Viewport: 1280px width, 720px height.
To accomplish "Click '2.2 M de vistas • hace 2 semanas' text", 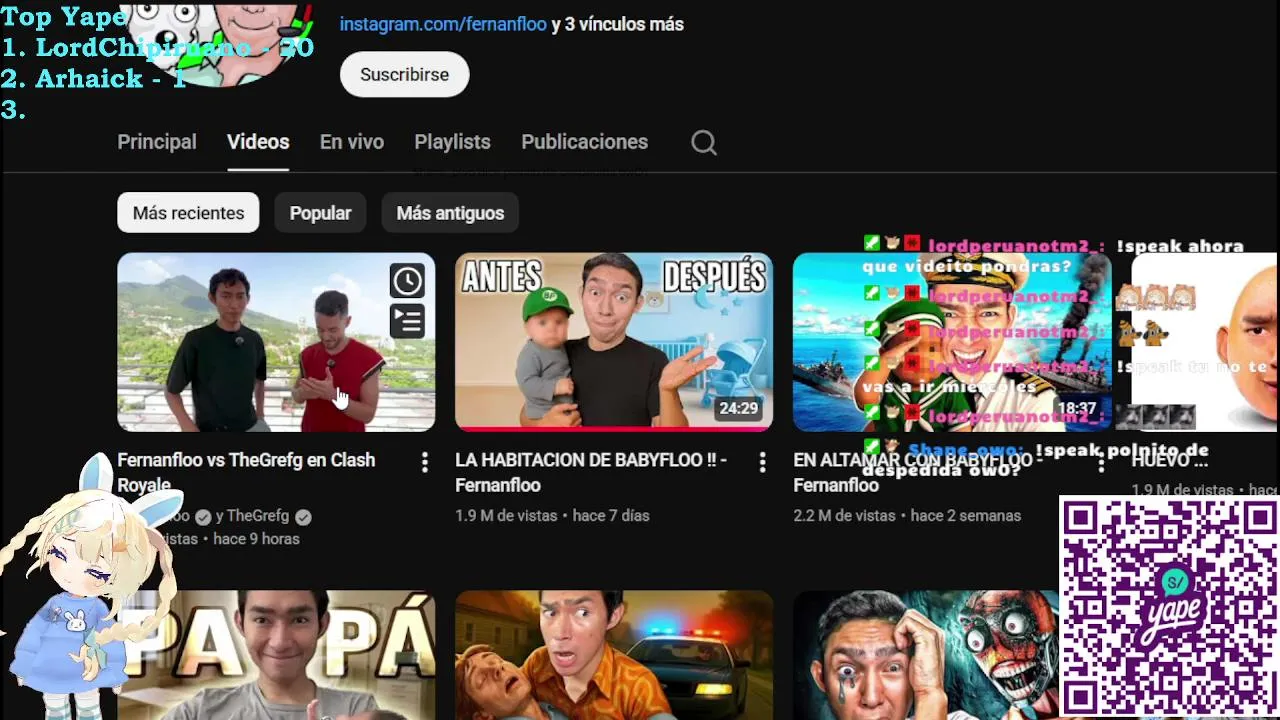I will click(x=907, y=516).
